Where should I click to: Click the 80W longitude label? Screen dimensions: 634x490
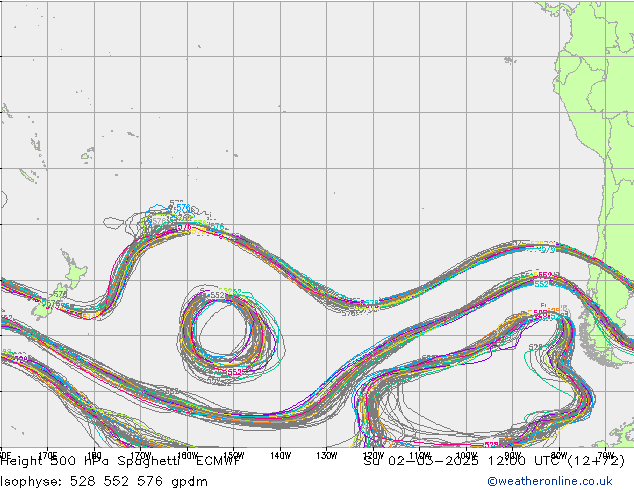559,455
